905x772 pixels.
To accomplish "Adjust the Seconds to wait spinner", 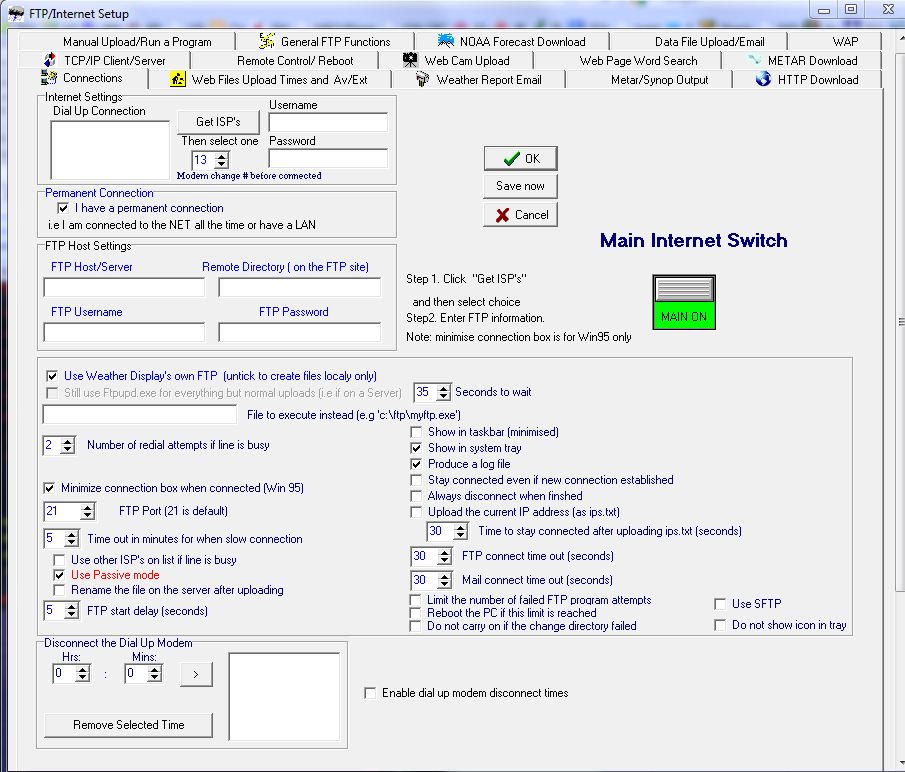I will click(x=443, y=392).
